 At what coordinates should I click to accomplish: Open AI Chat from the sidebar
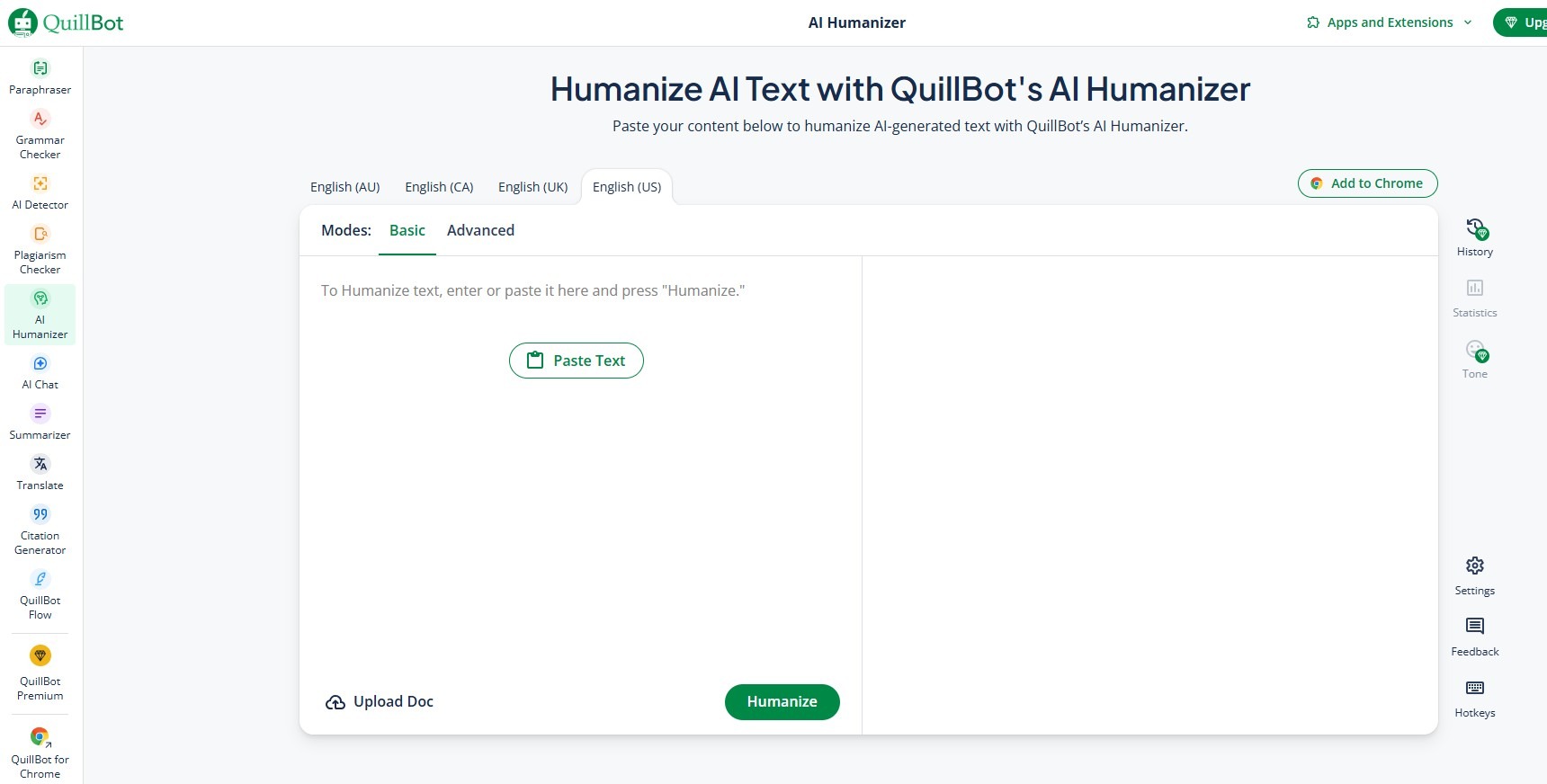tap(40, 371)
